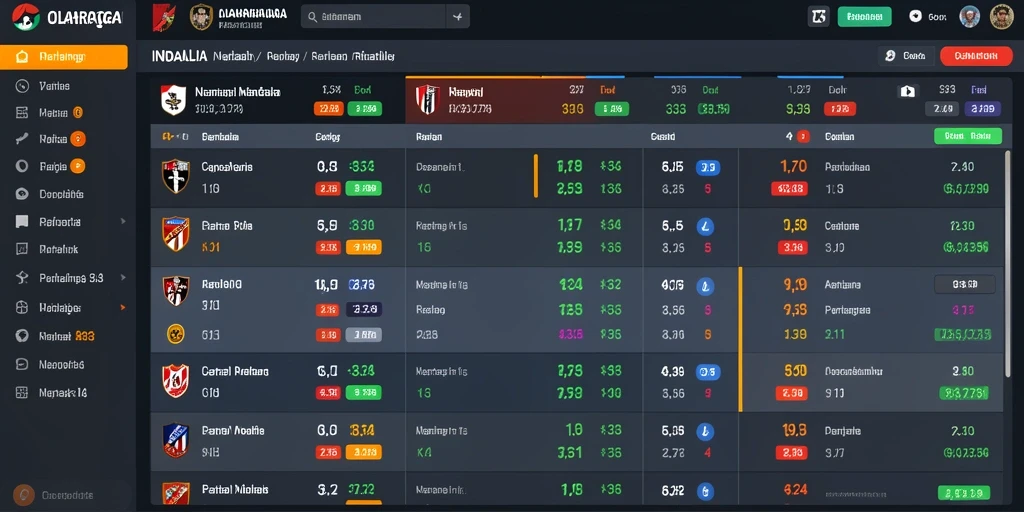Image resolution: width=1024 pixels, height=512 pixels.
Task: Click the green button in the top bar
Action: 864,17
